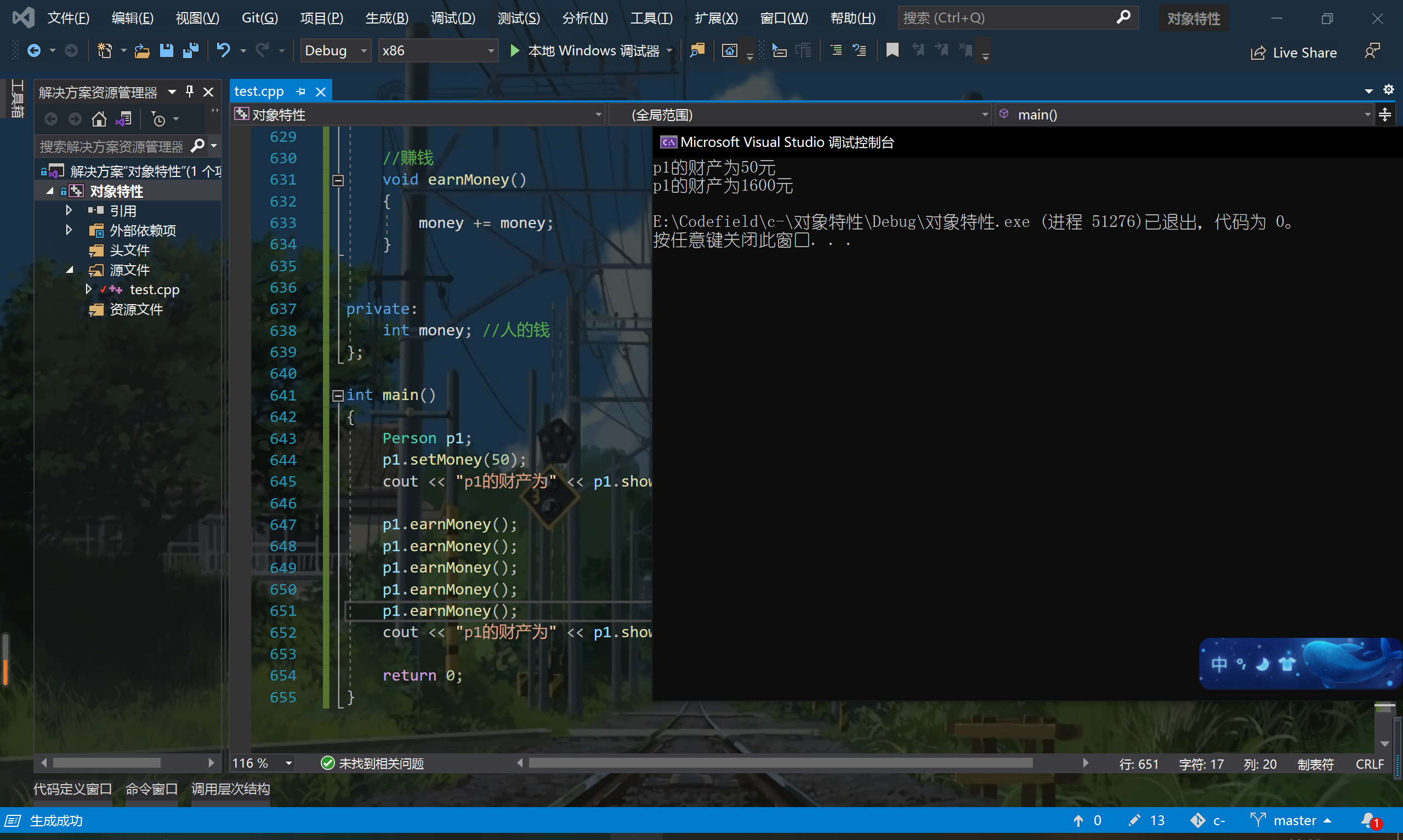This screenshot has width=1403, height=840.
Task: Expand the test.cpp tree node
Action: click(88, 289)
